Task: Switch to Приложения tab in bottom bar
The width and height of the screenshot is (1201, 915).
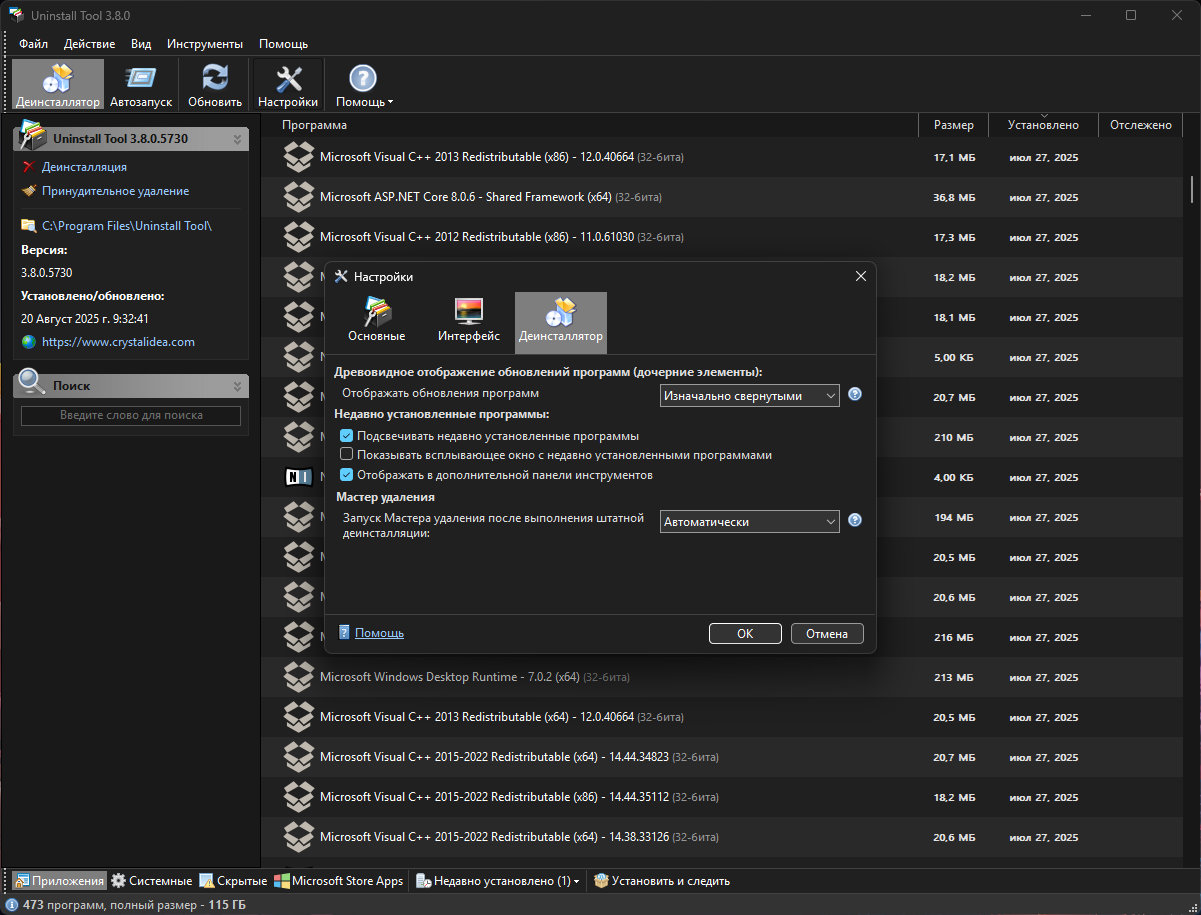Action: tap(59, 881)
